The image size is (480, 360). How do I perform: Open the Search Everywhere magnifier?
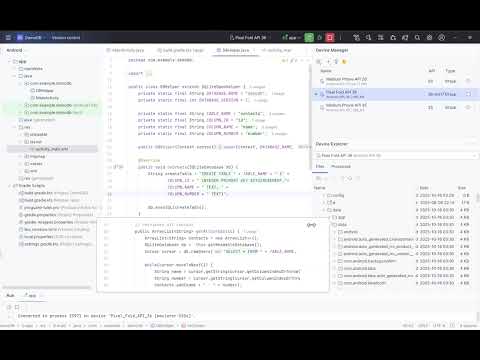pyautogui.click(x=417, y=38)
